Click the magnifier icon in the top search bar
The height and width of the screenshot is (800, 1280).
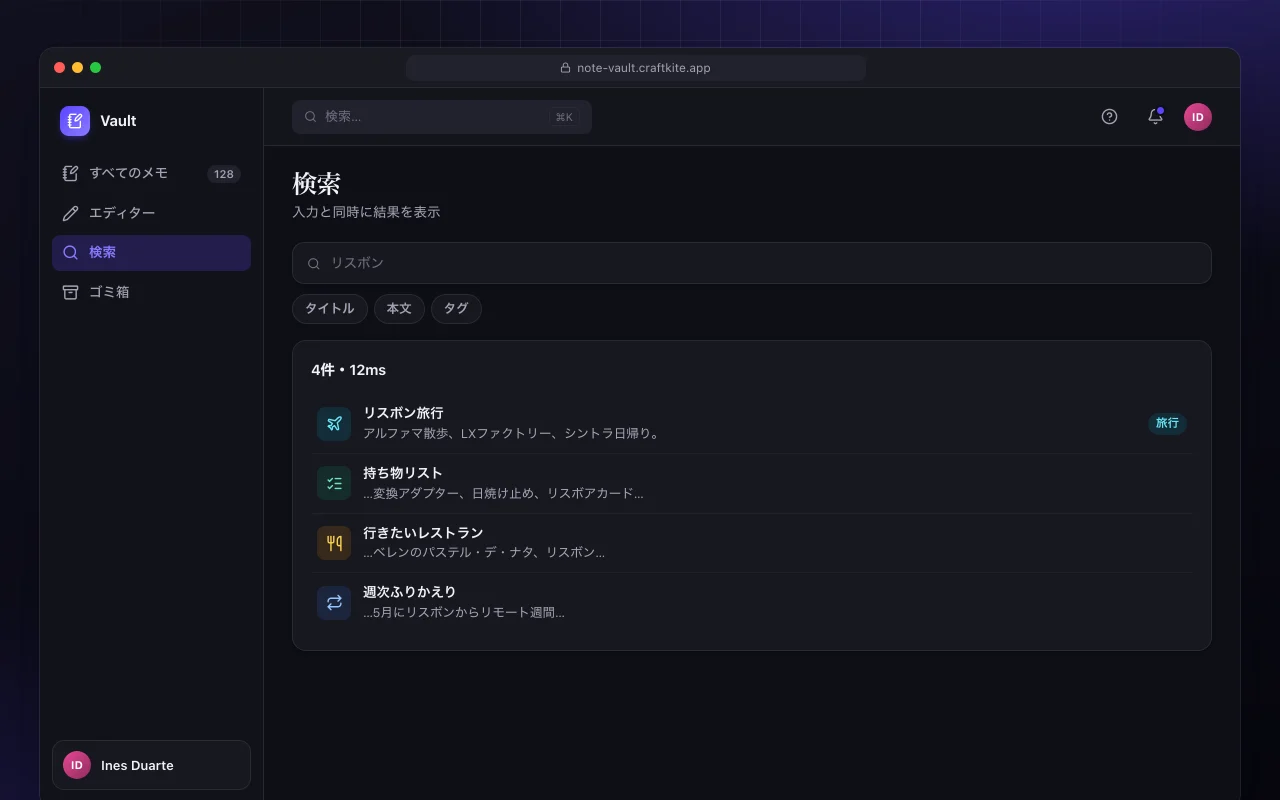(311, 117)
